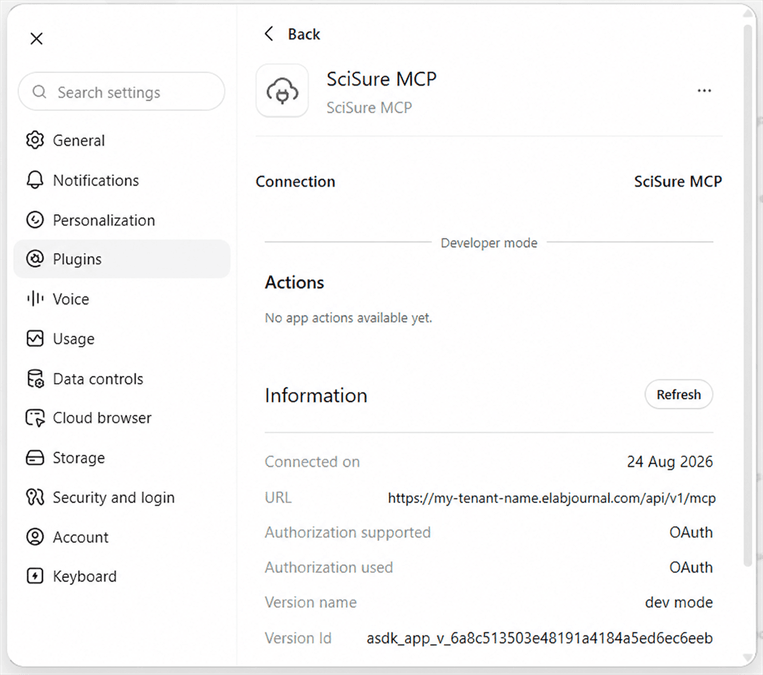The image size is (763, 675).
Task: Click the Search settings field
Action: coord(121,91)
